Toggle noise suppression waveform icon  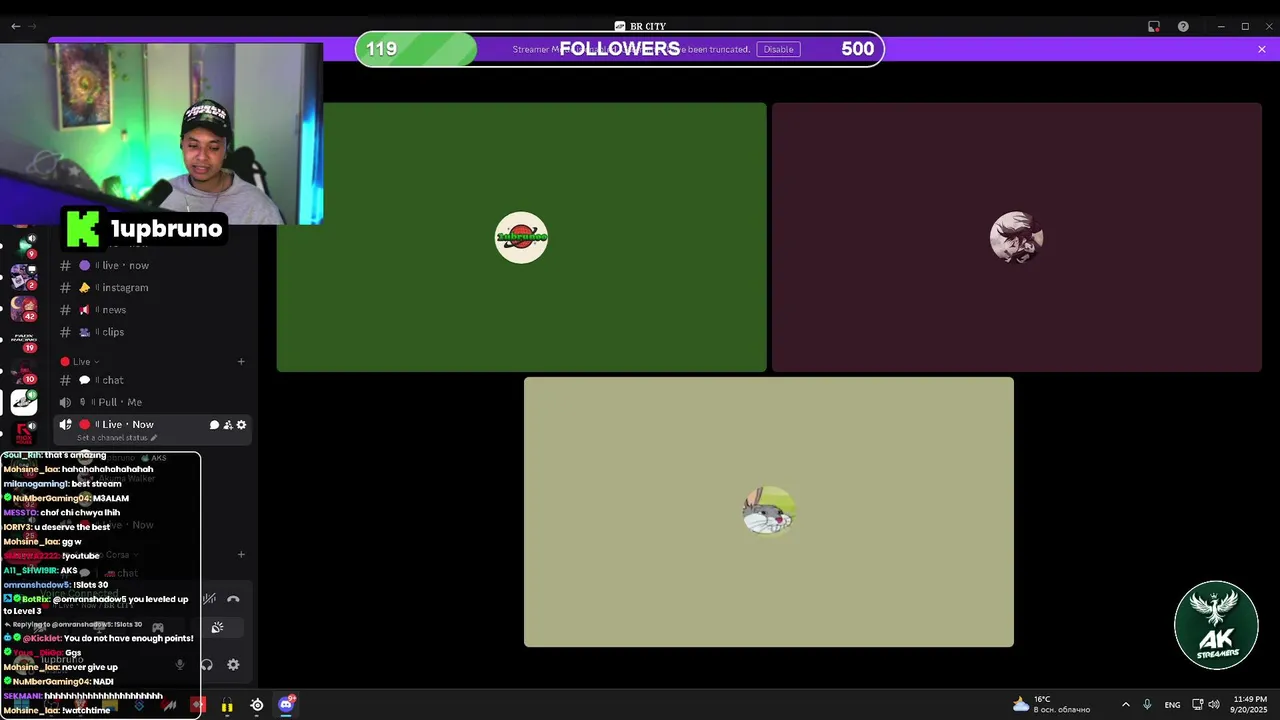click(x=209, y=599)
